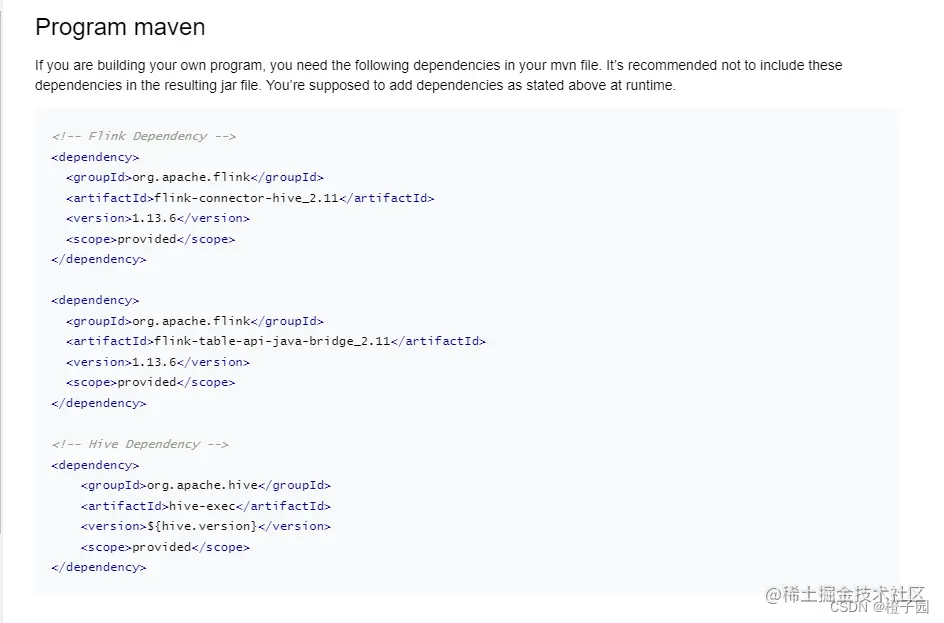Click the first org.apache.flink groupId line
944x623 pixels.
(194, 178)
